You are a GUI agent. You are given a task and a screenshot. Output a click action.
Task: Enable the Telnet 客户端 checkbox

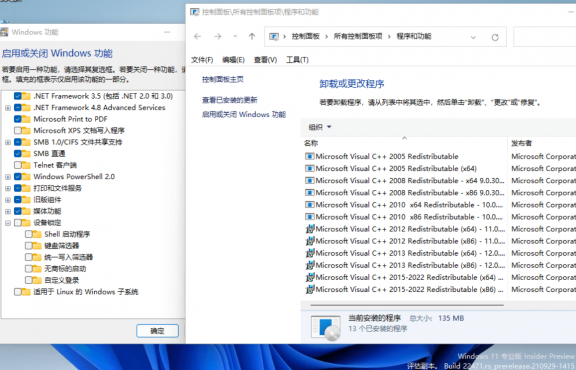click(x=18, y=165)
